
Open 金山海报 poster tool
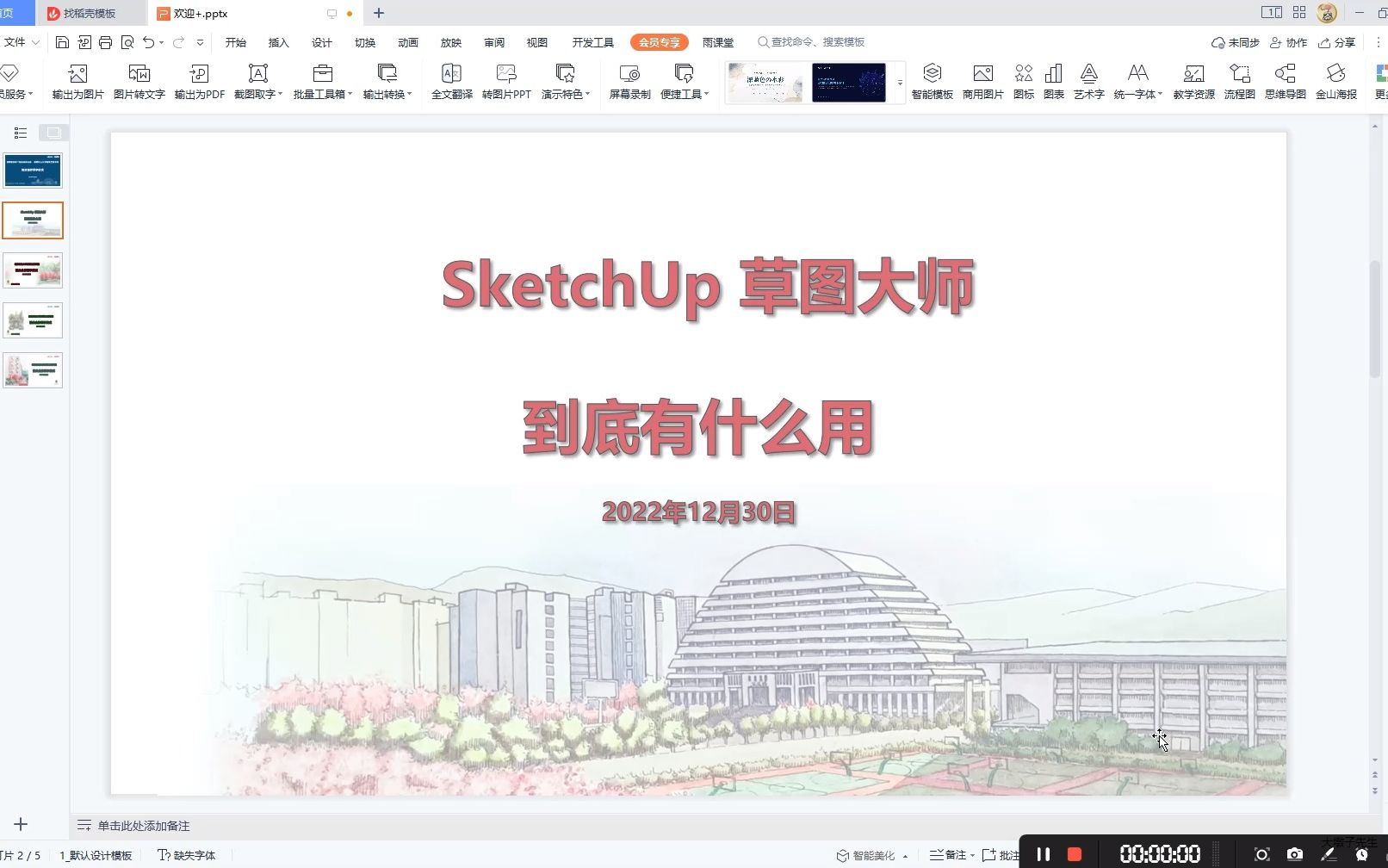1336,82
